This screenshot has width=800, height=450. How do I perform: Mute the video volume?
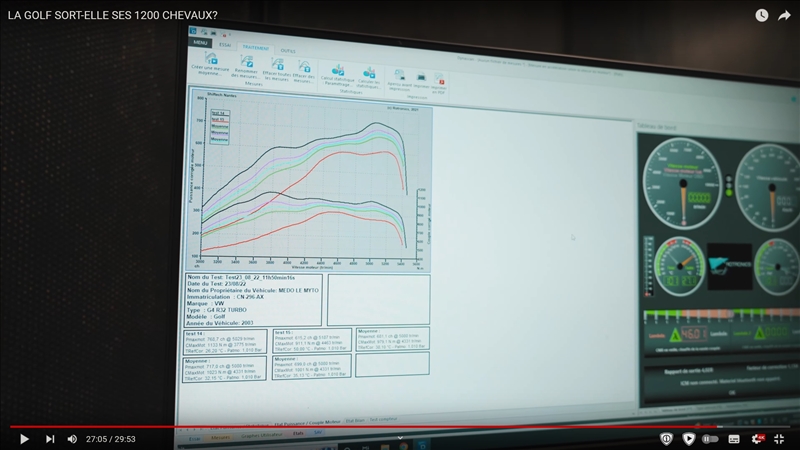(72, 439)
